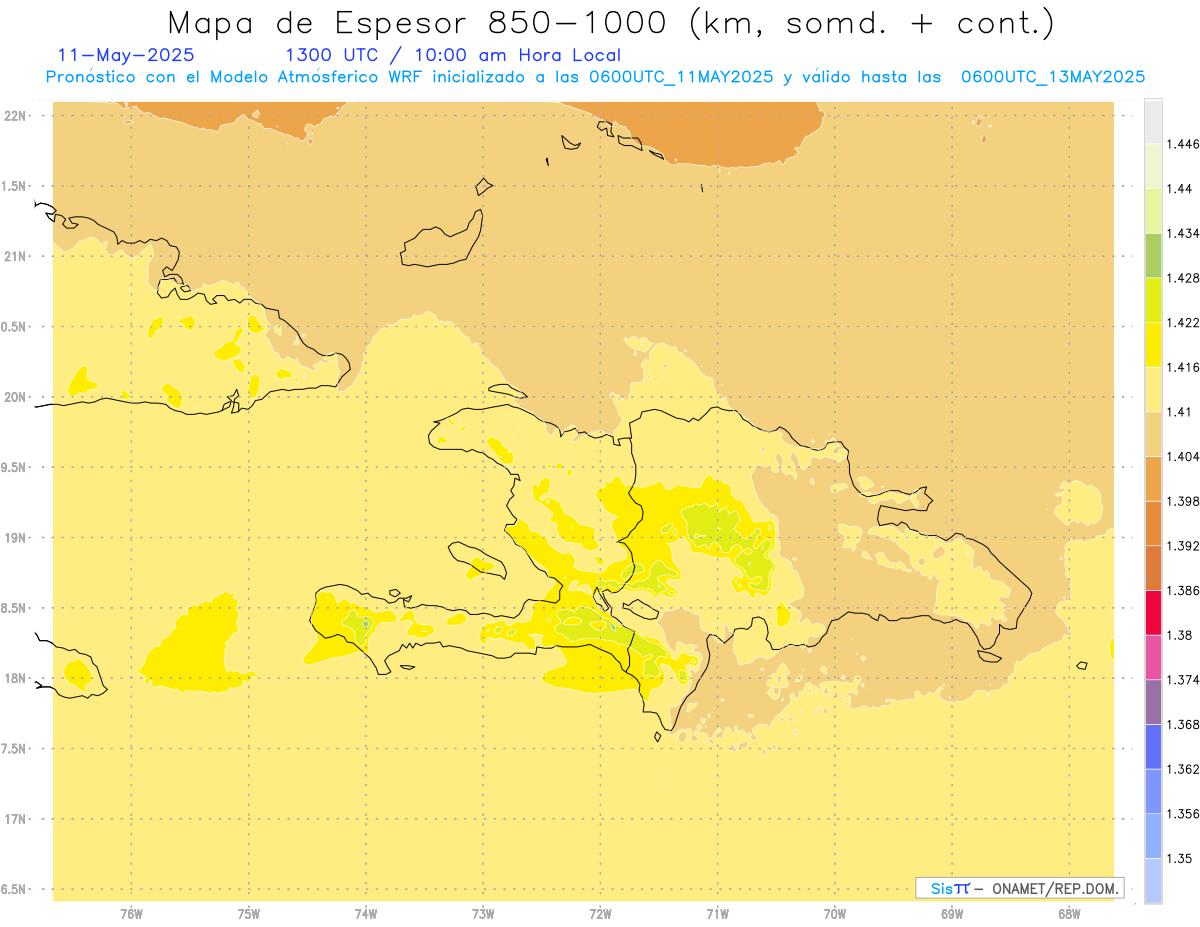The height and width of the screenshot is (927, 1200).
Task: Click the '8.5N' latitude axis label
Action: [x=15, y=609]
